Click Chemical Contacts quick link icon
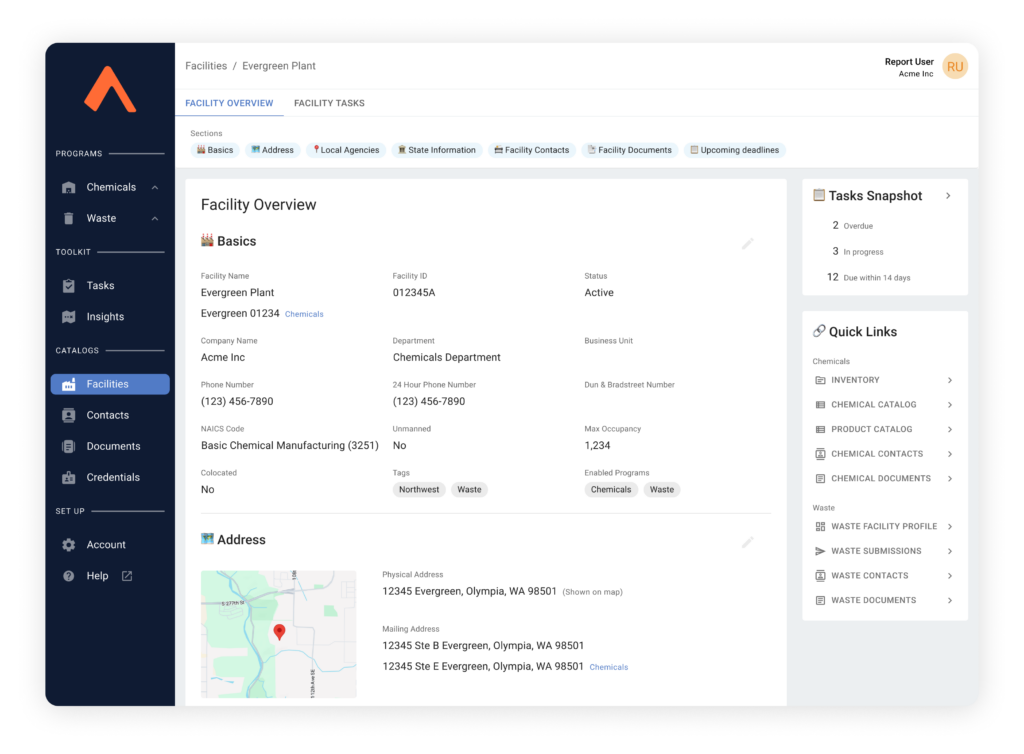Screen dimensions: 1024x754 [820, 454]
